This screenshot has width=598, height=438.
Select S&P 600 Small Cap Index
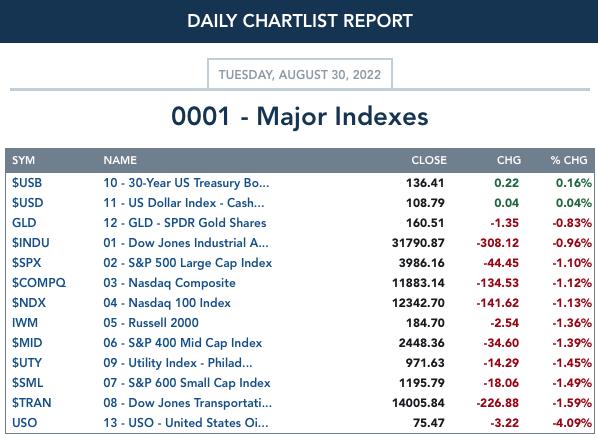pyautogui.click(x=187, y=383)
